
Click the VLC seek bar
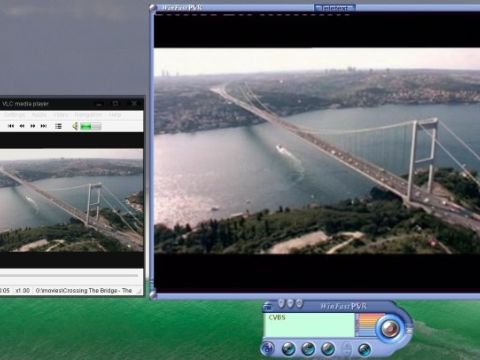pos(69,276)
